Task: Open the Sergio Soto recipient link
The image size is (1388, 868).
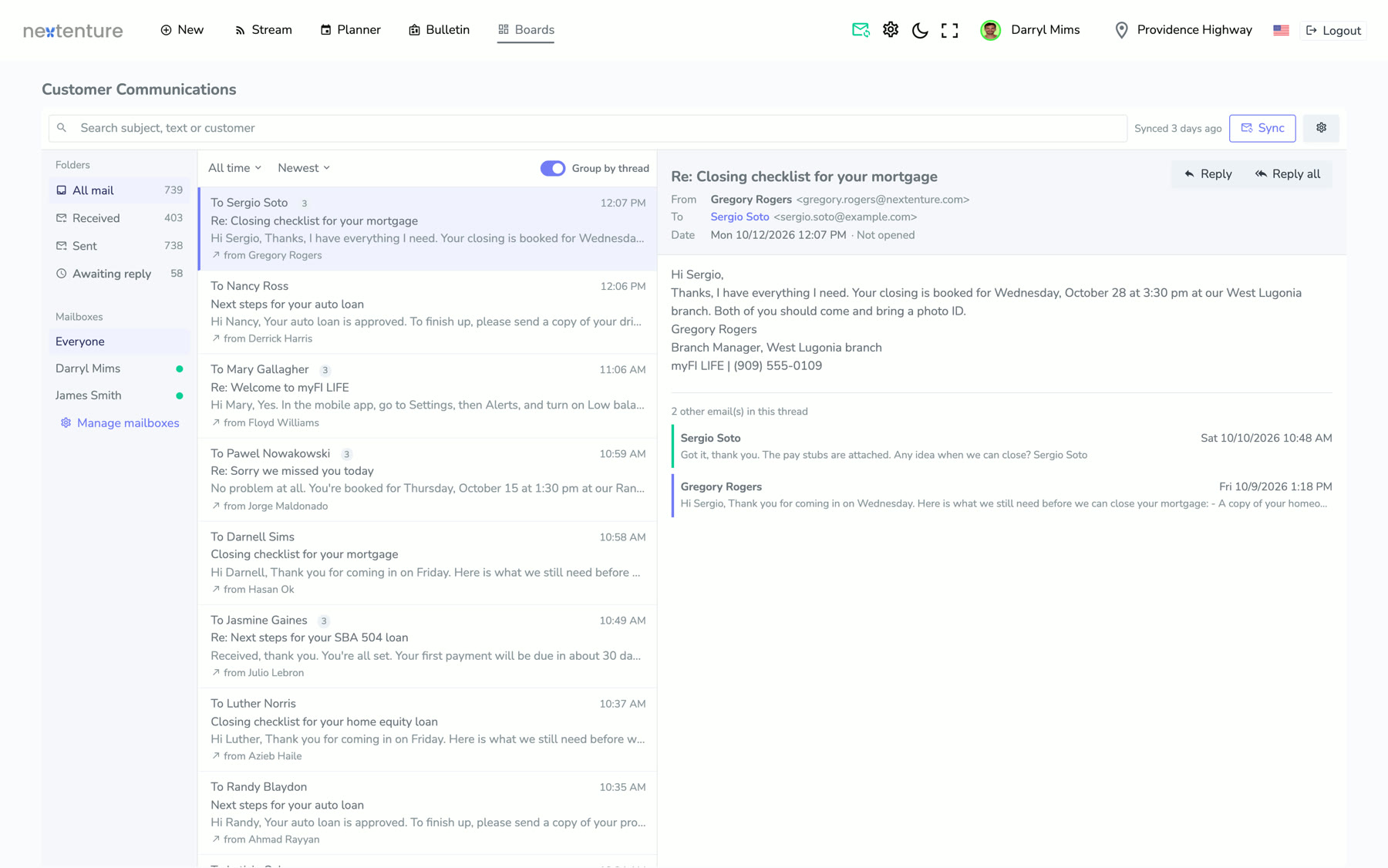Action: pyautogui.click(x=739, y=217)
